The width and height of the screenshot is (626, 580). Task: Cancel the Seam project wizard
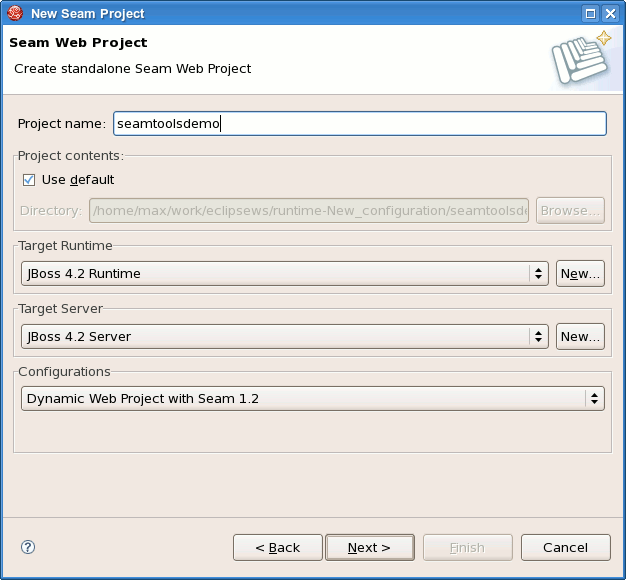[x=566, y=548]
